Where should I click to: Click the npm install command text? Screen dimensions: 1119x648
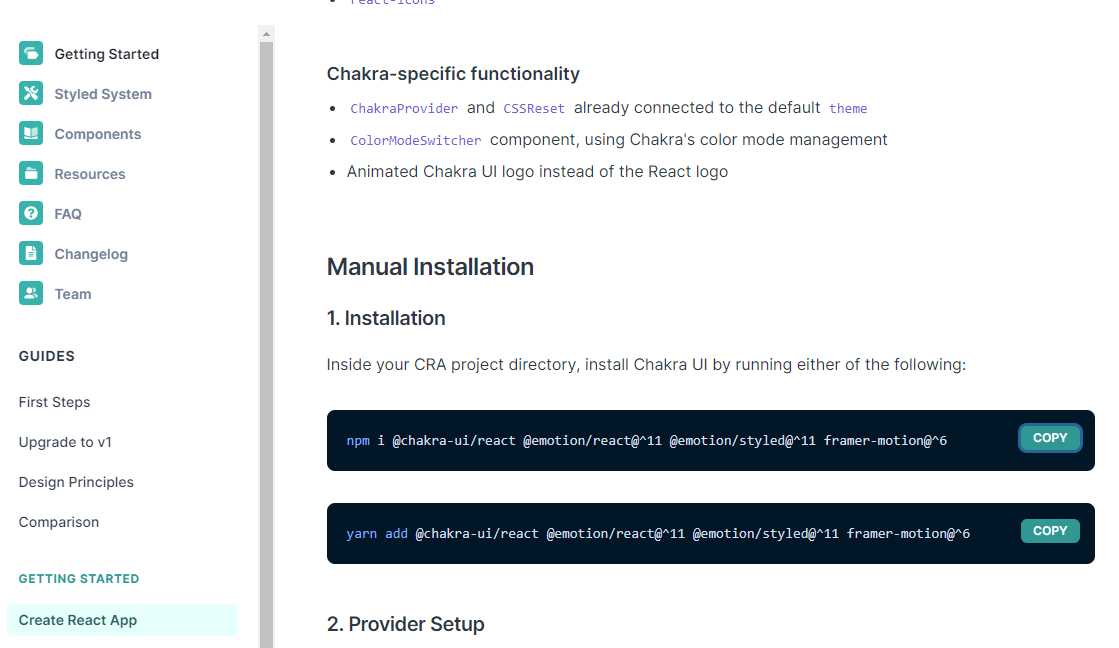(647, 441)
